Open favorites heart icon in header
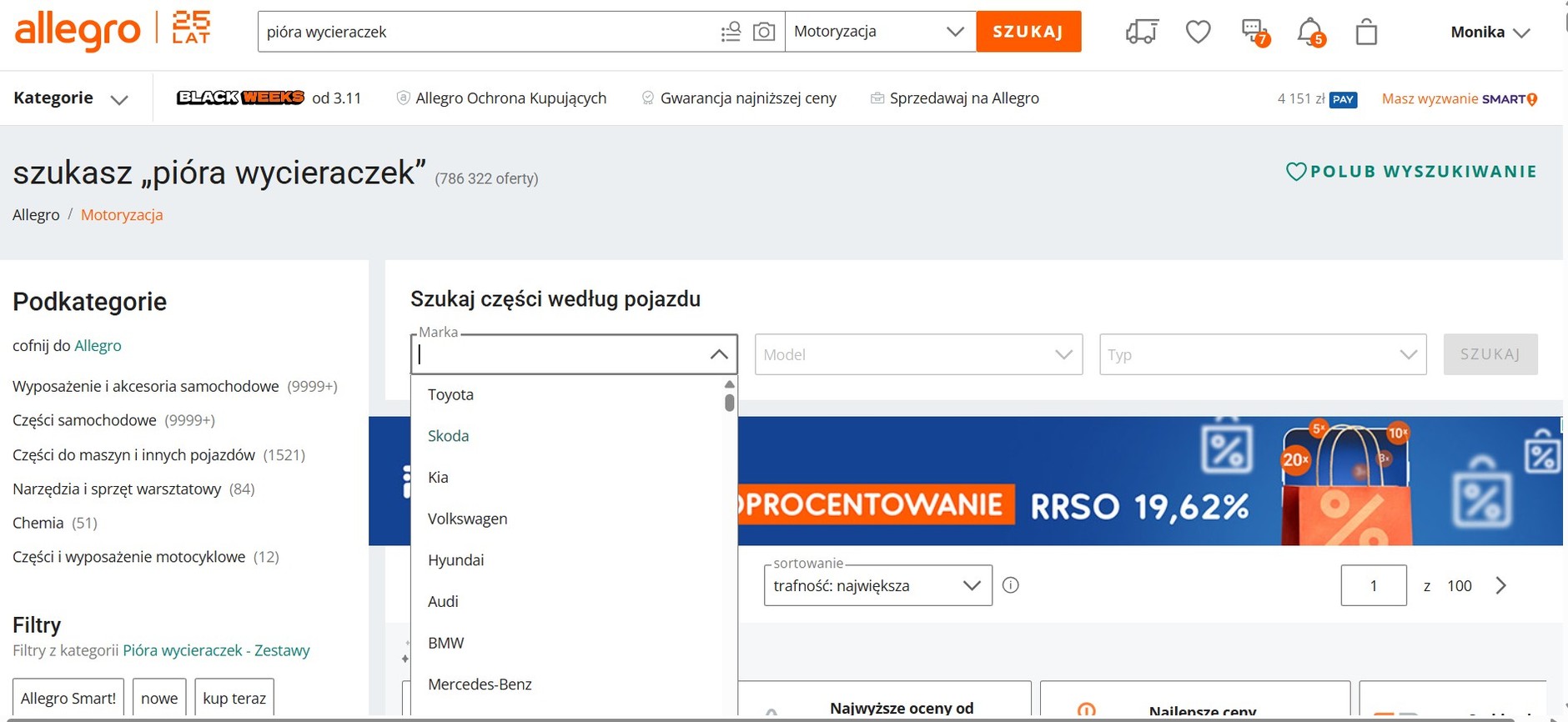 (1199, 32)
